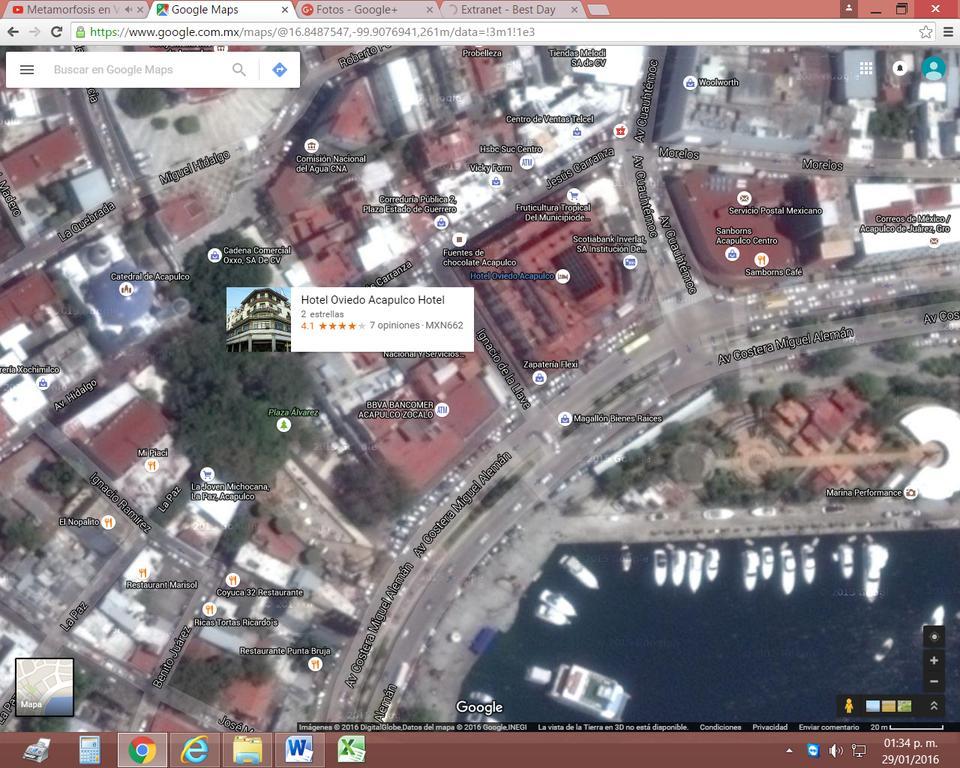Click the Enviar comentario link

[x=829, y=727]
